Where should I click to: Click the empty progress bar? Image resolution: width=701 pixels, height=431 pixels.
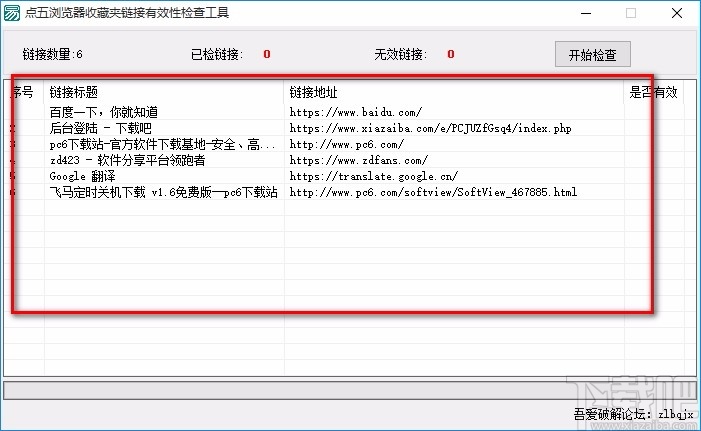[x=350, y=390]
